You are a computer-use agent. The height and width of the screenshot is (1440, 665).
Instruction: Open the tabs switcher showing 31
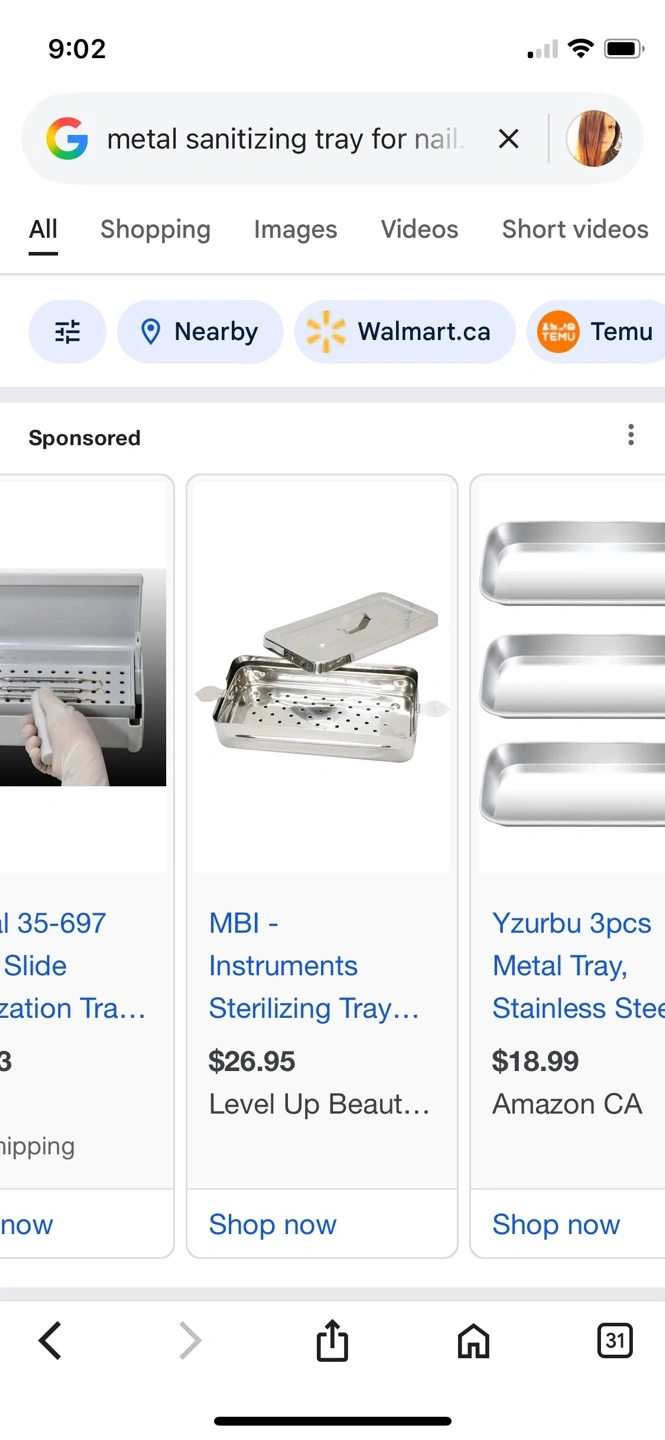coord(614,1340)
